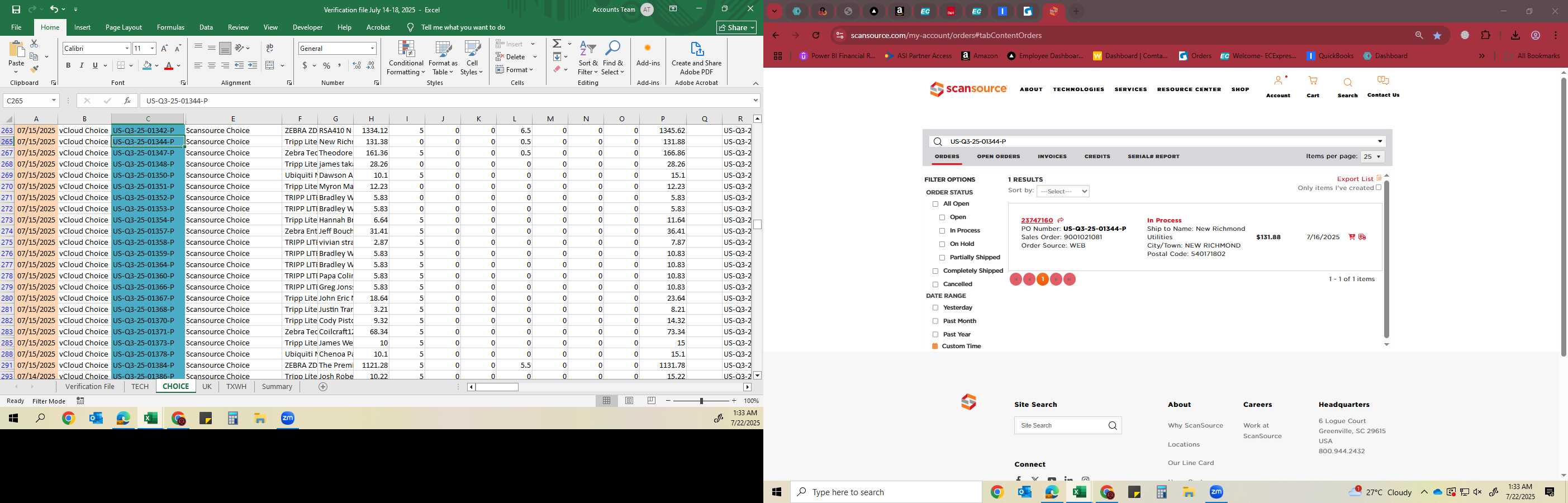
Task: Click Share button in Excel
Action: (x=737, y=27)
